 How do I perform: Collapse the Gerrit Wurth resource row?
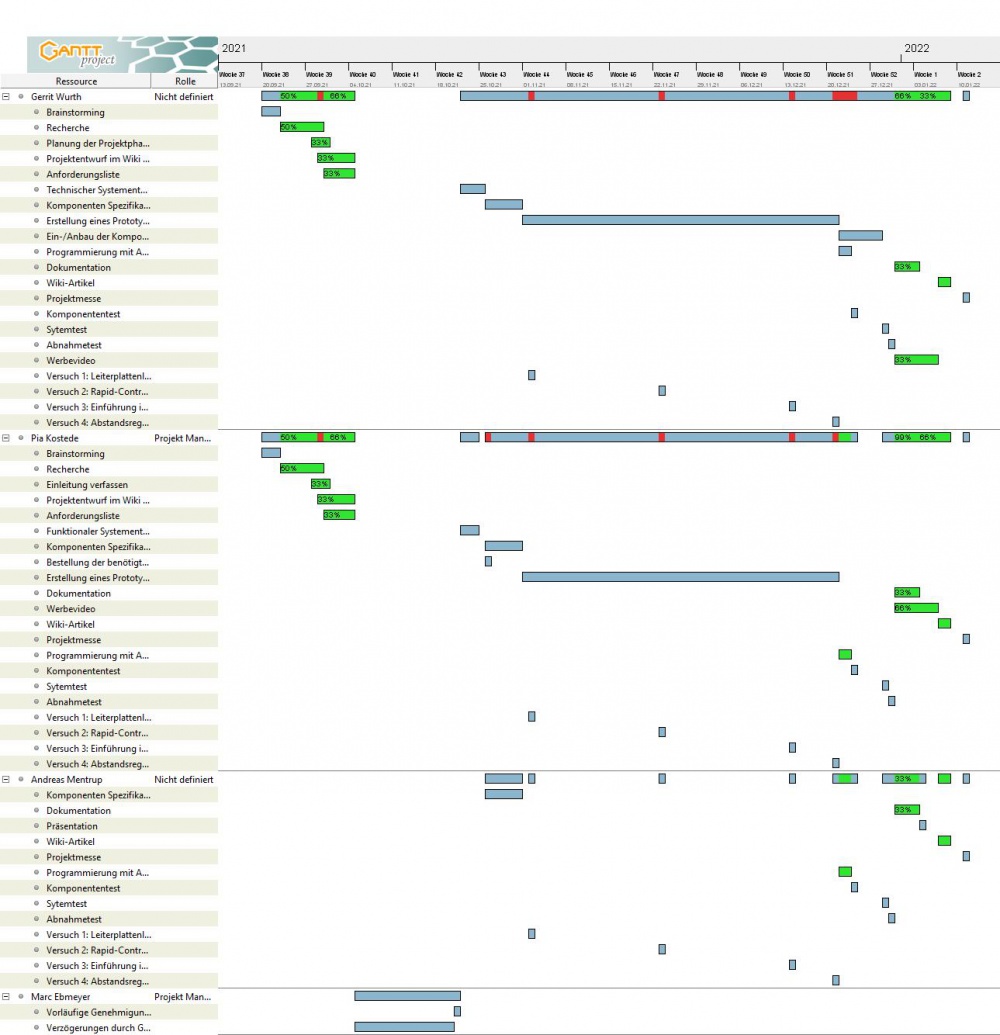[x=7, y=97]
